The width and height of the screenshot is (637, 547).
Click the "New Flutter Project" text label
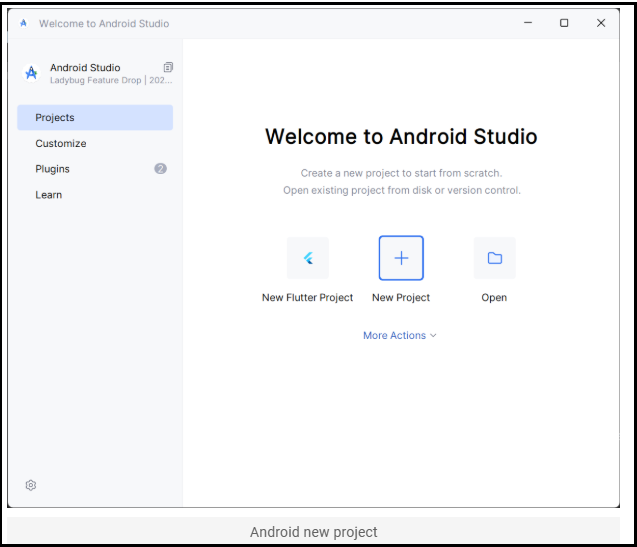[x=307, y=298]
